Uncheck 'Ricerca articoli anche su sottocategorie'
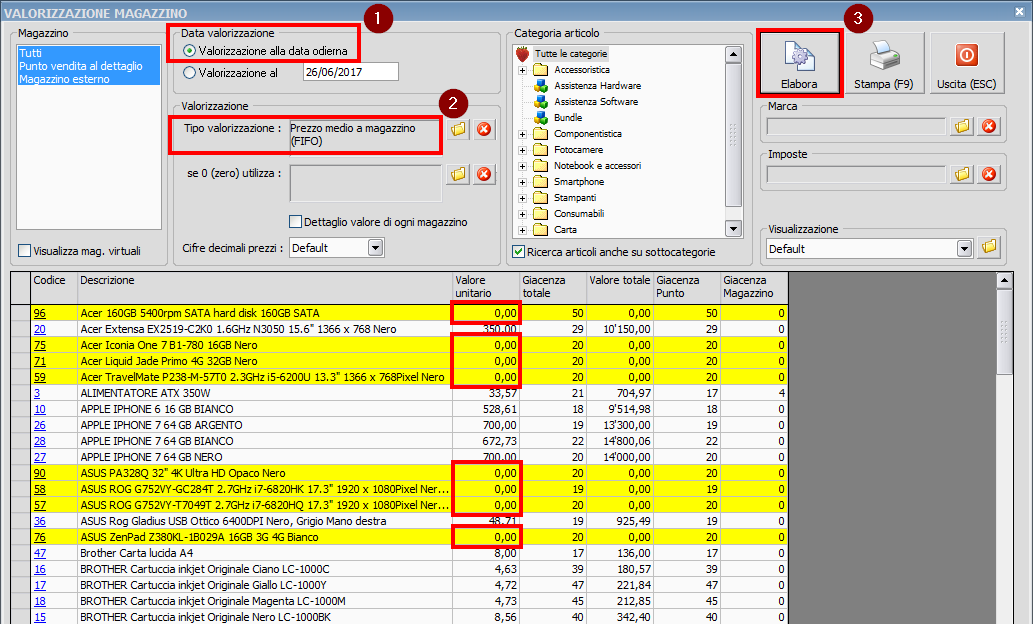Image resolution: width=1033 pixels, height=624 pixels. point(518,252)
